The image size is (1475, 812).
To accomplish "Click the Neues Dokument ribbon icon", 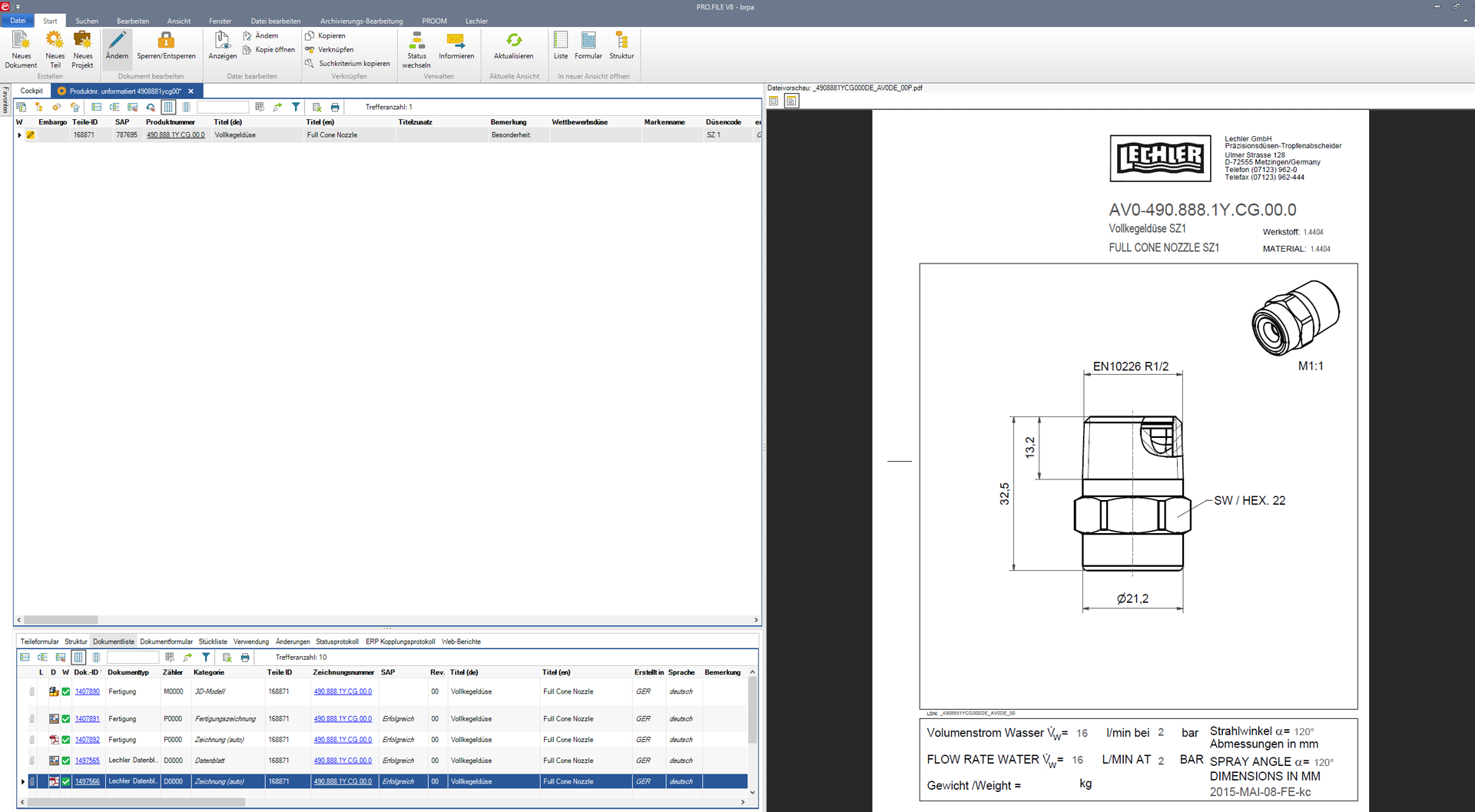I will point(21,41).
